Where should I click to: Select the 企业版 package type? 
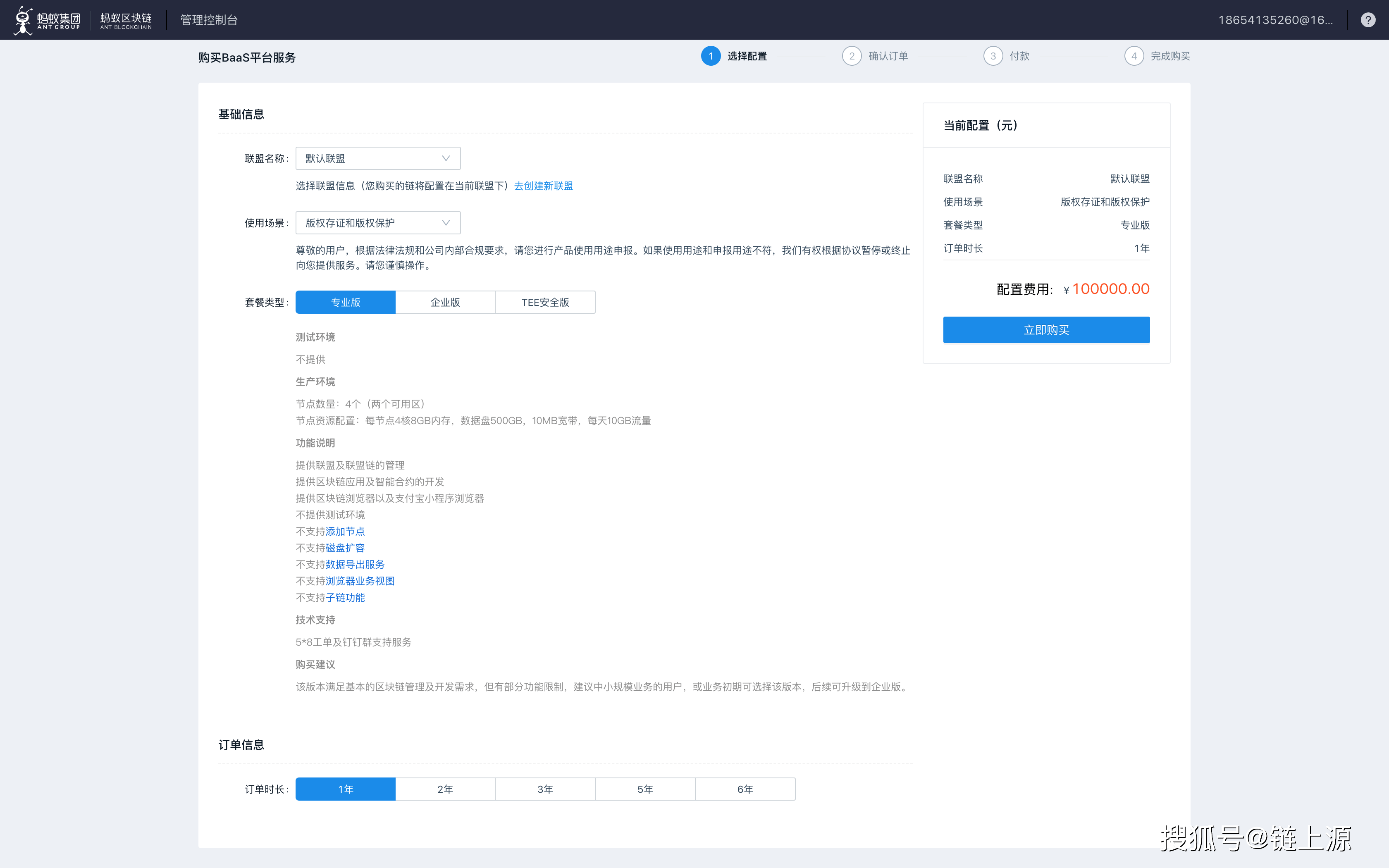click(x=445, y=303)
